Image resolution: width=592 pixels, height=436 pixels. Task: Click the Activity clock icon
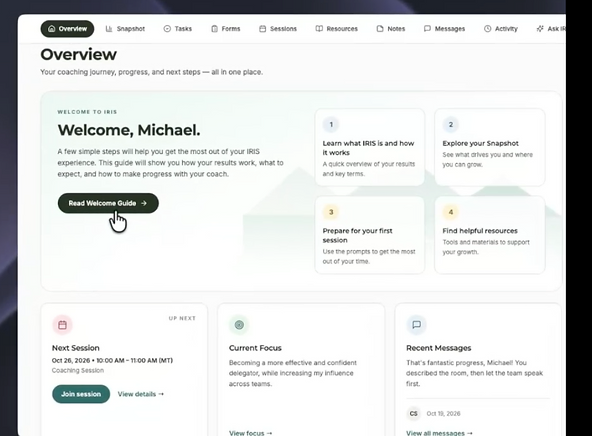487,29
